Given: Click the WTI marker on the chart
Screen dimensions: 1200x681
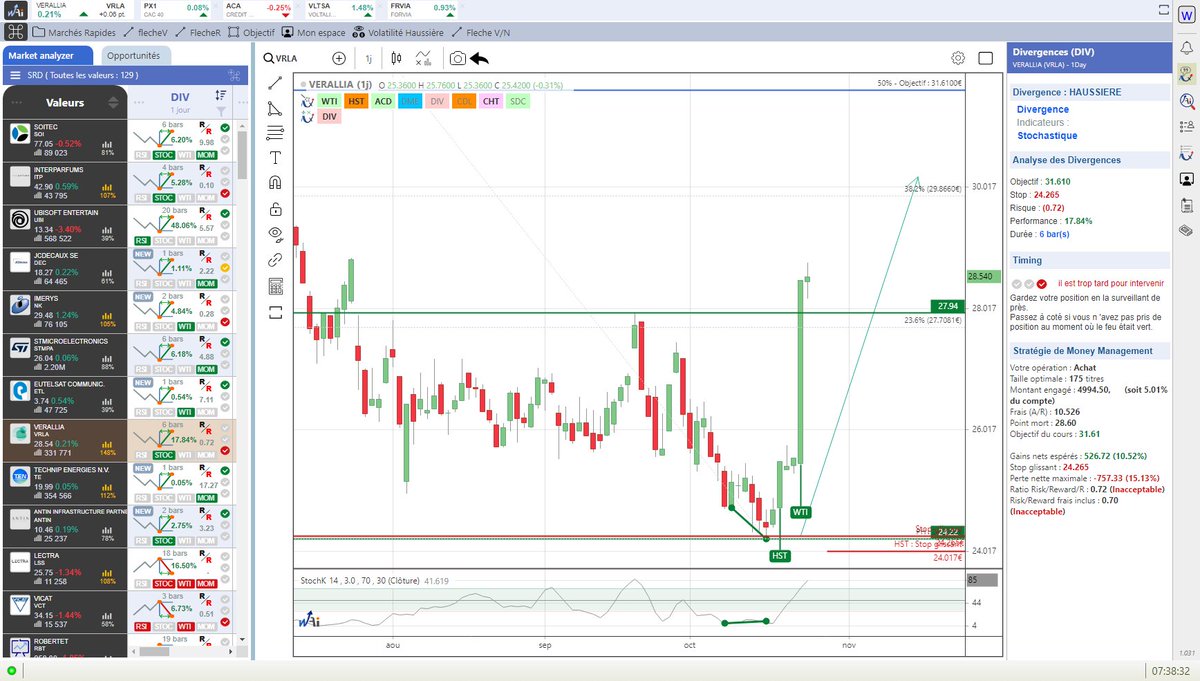Looking at the screenshot, I should pos(800,512).
